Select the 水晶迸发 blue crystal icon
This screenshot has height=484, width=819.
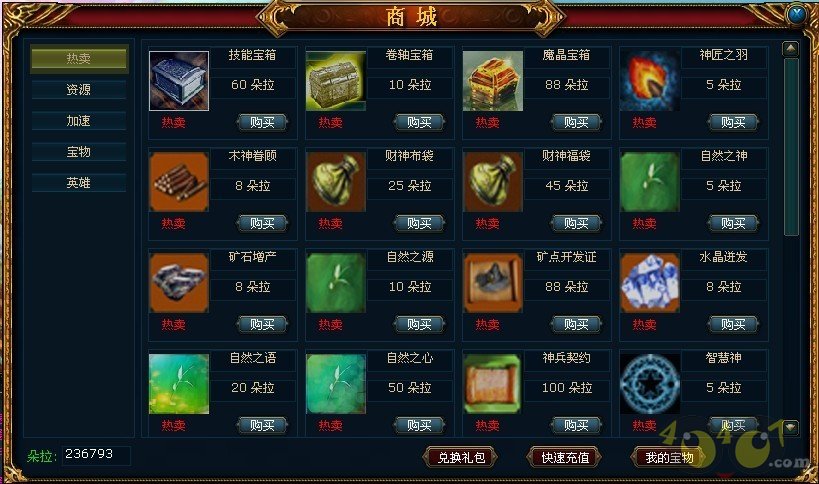point(650,283)
